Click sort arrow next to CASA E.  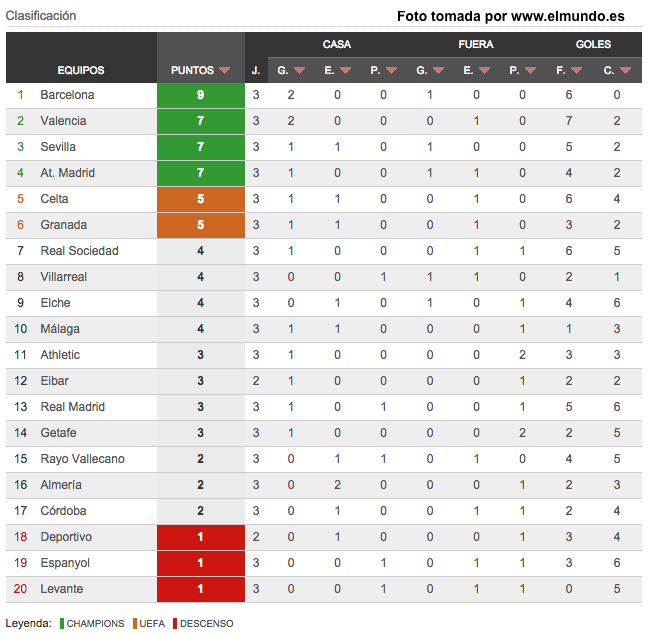(345, 71)
